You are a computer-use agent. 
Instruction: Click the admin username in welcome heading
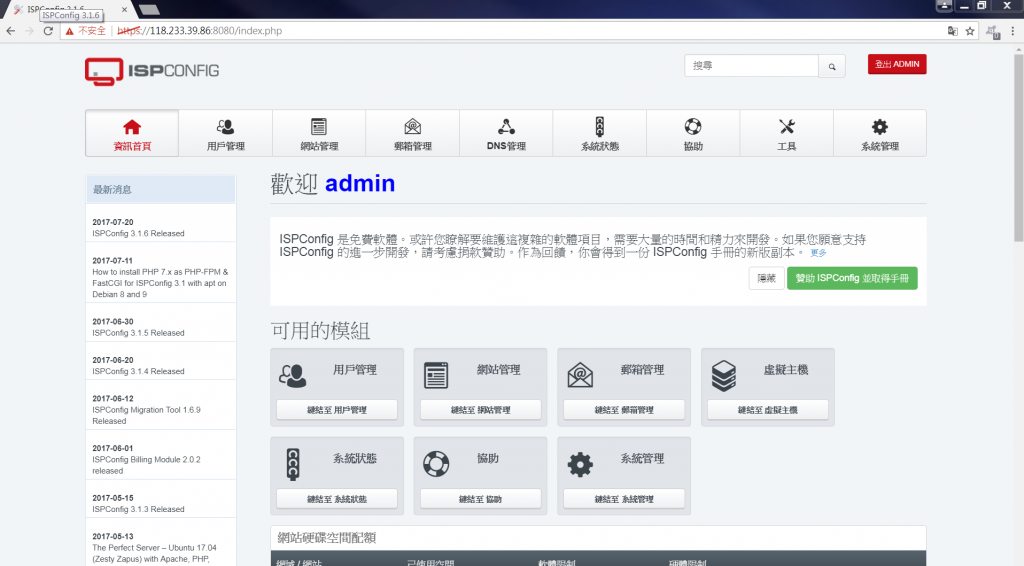coord(360,183)
